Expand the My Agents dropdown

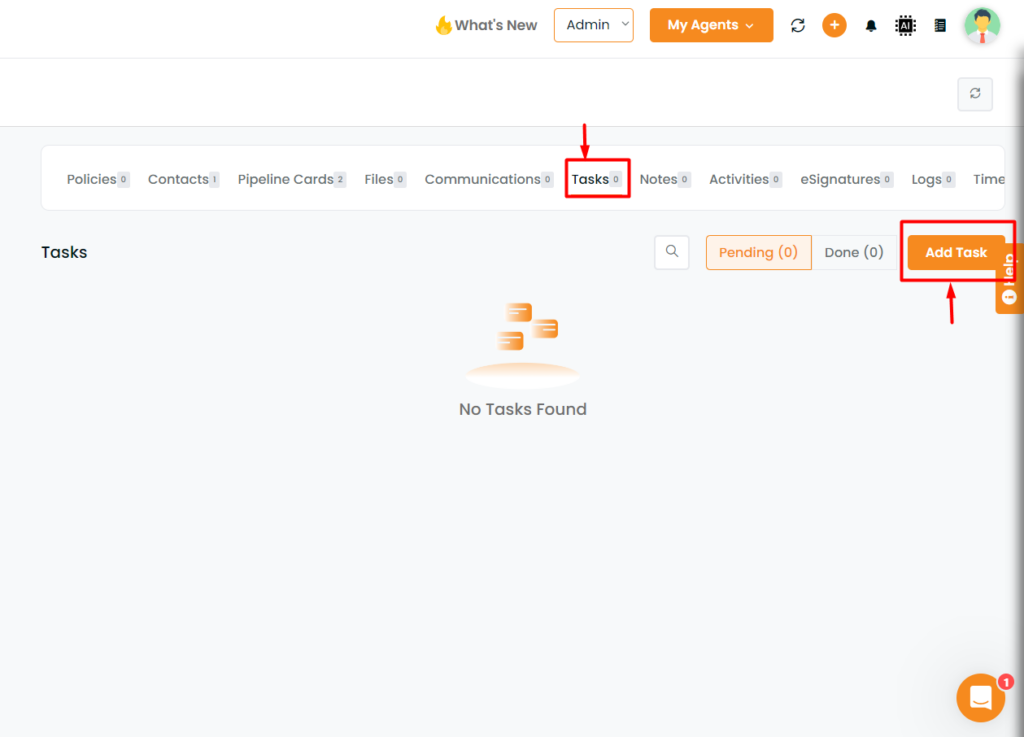tap(711, 25)
